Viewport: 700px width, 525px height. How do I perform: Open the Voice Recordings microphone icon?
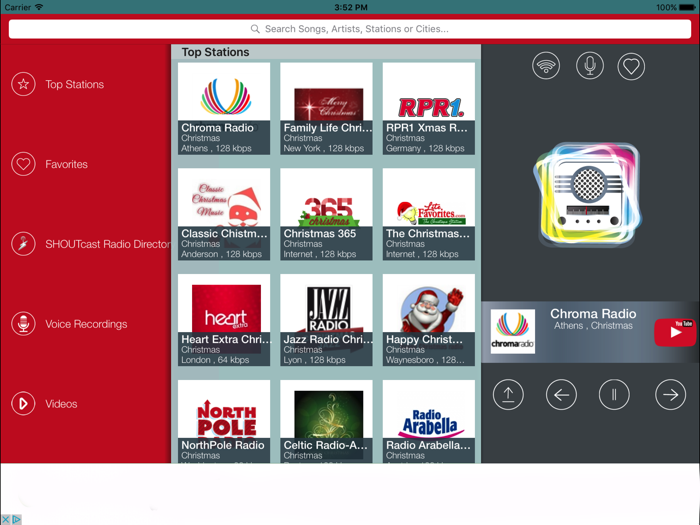(x=23, y=324)
